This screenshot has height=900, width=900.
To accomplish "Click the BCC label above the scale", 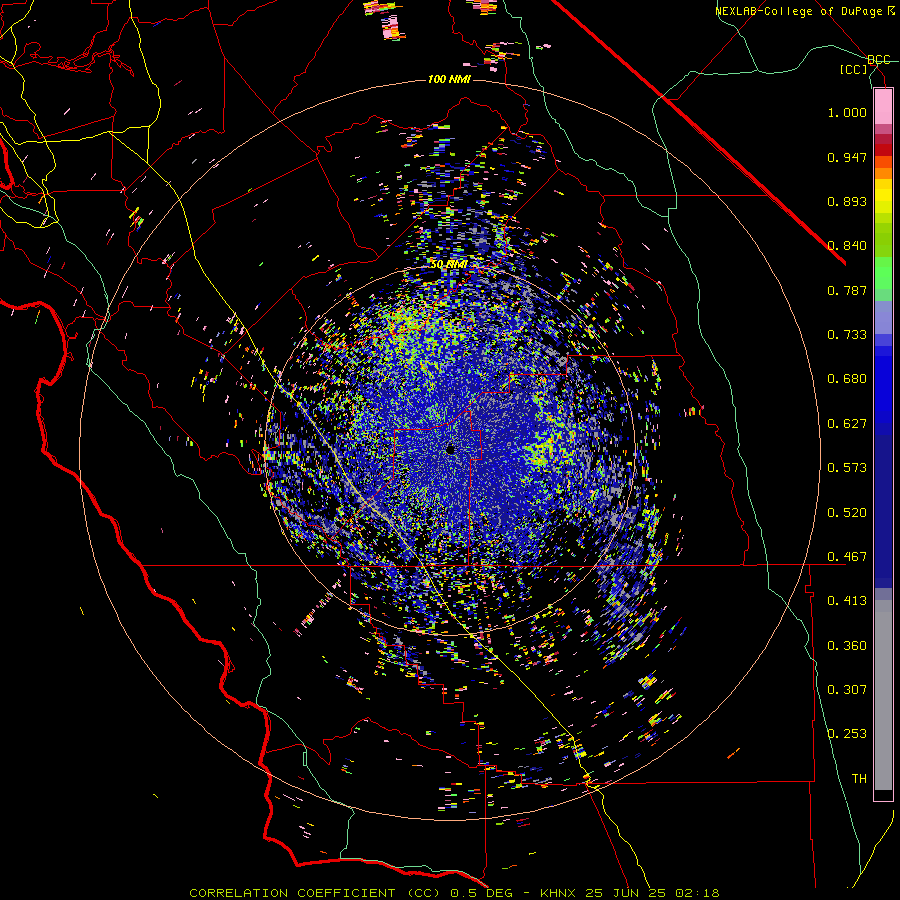I will click(x=879, y=60).
